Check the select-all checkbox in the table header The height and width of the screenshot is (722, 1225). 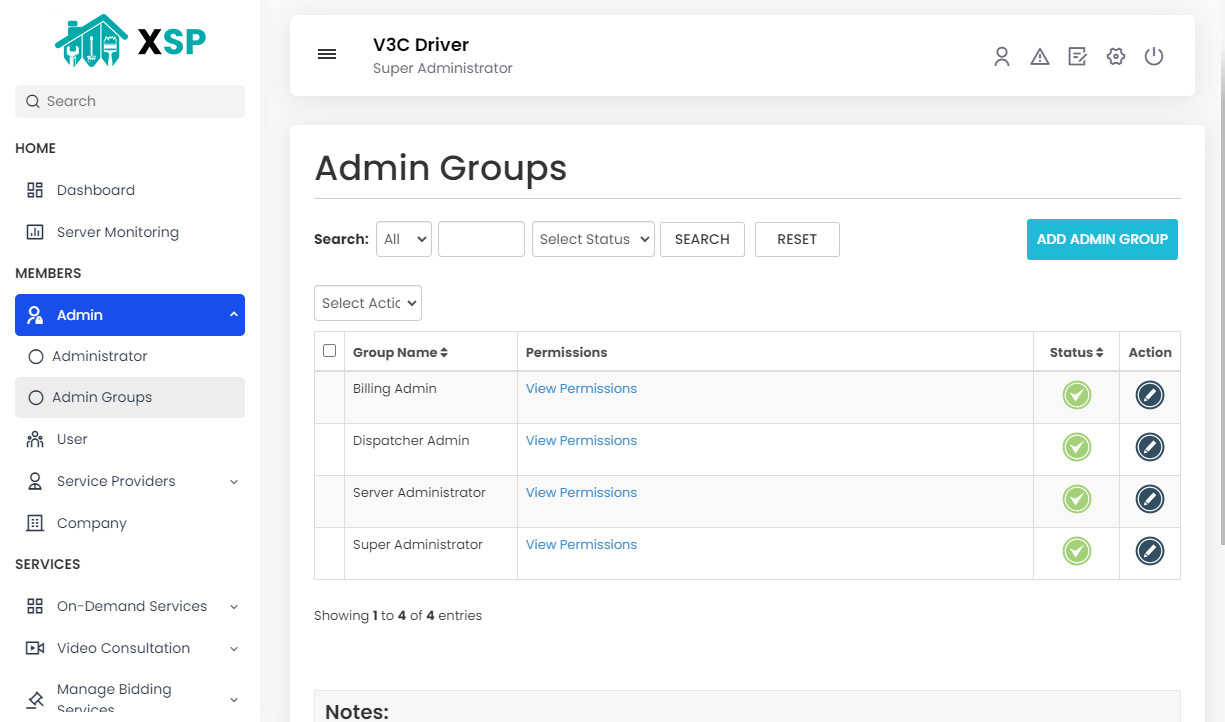(x=329, y=350)
